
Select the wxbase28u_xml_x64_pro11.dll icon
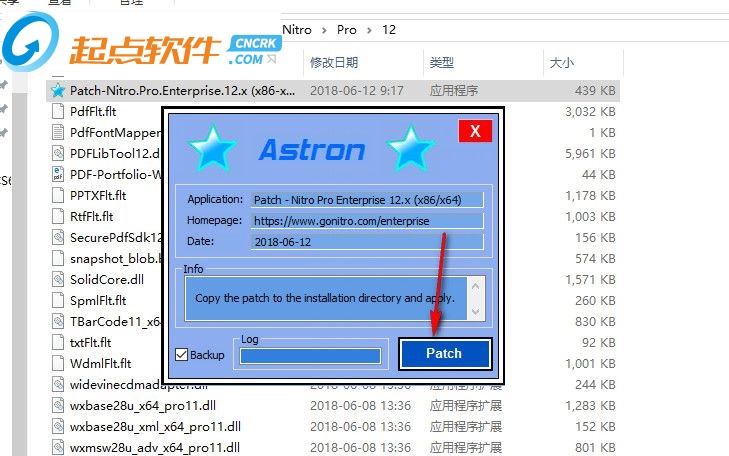pyautogui.click(x=58, y=426)
